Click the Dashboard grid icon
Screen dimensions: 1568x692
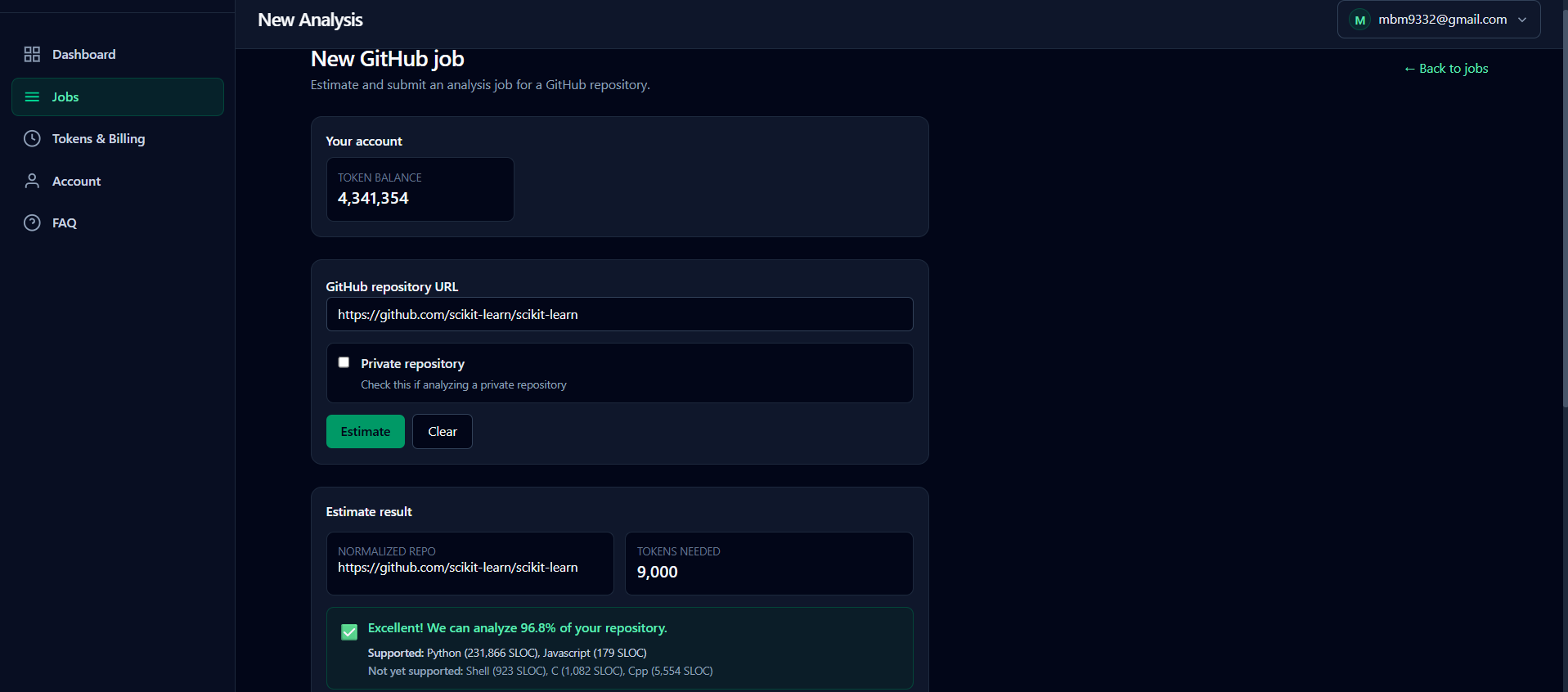click(32, 54)
